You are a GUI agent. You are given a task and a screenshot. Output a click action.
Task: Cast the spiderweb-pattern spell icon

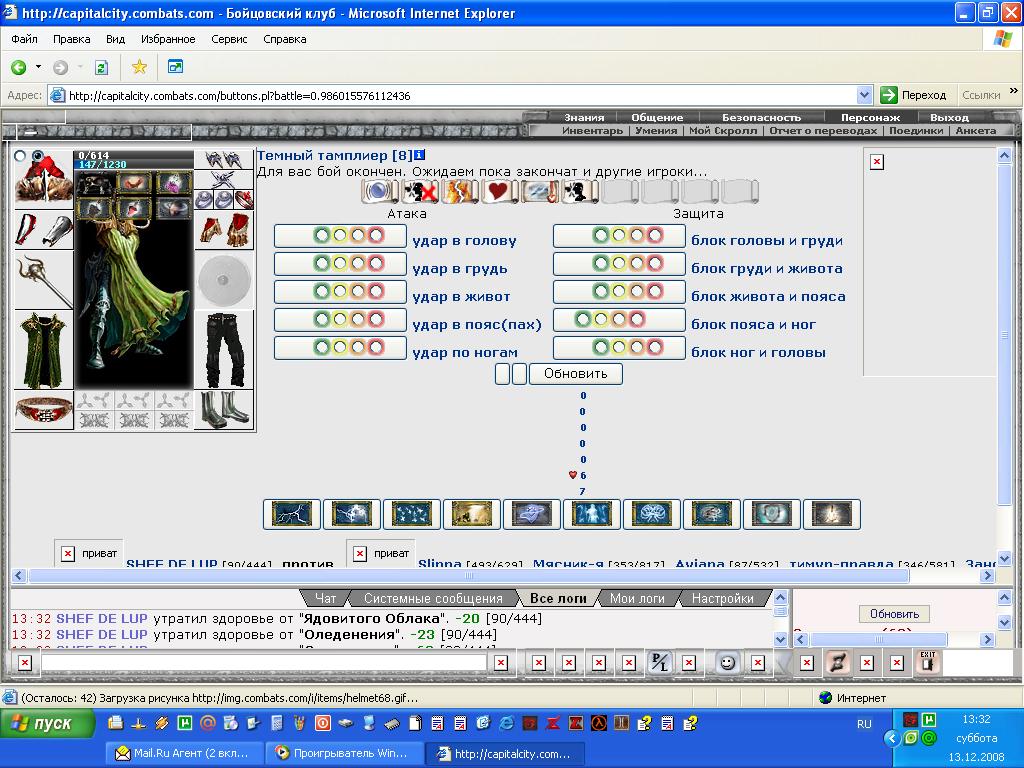652,514
